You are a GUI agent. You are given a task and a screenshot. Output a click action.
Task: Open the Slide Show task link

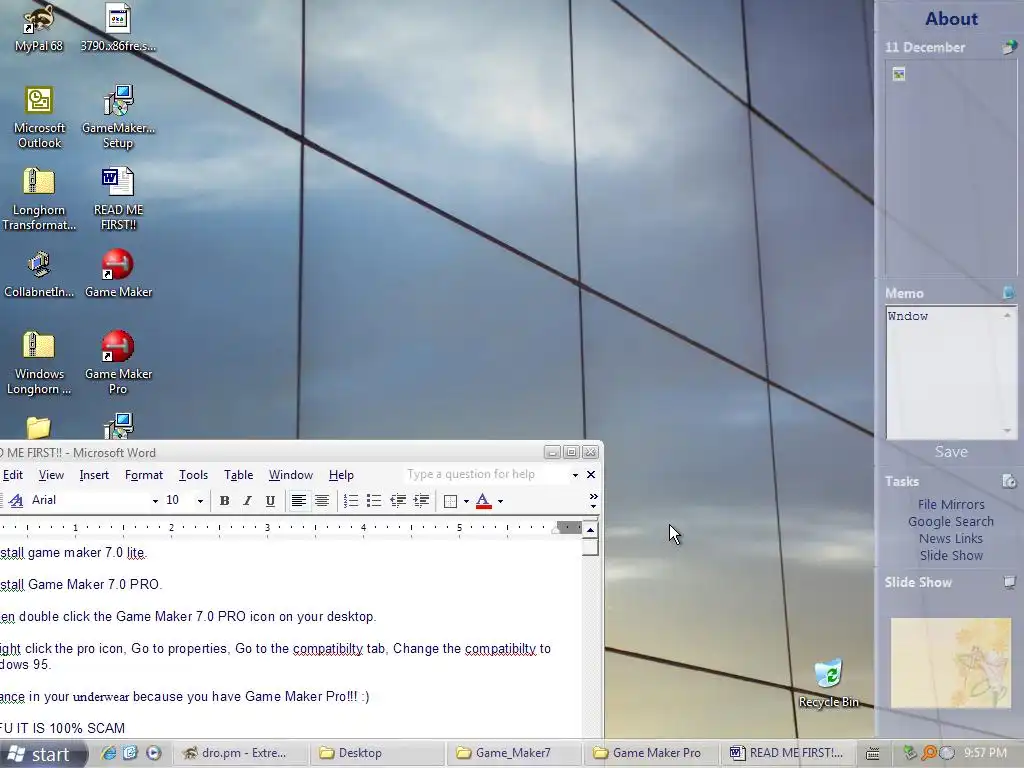click(951, 555)
